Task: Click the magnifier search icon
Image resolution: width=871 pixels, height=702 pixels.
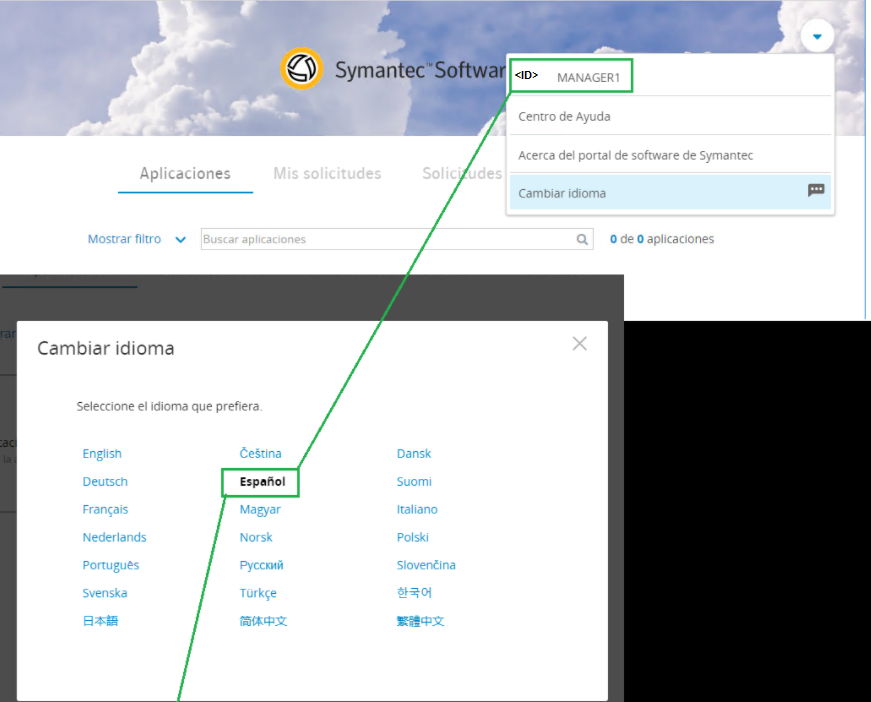Action: (582, 239)
